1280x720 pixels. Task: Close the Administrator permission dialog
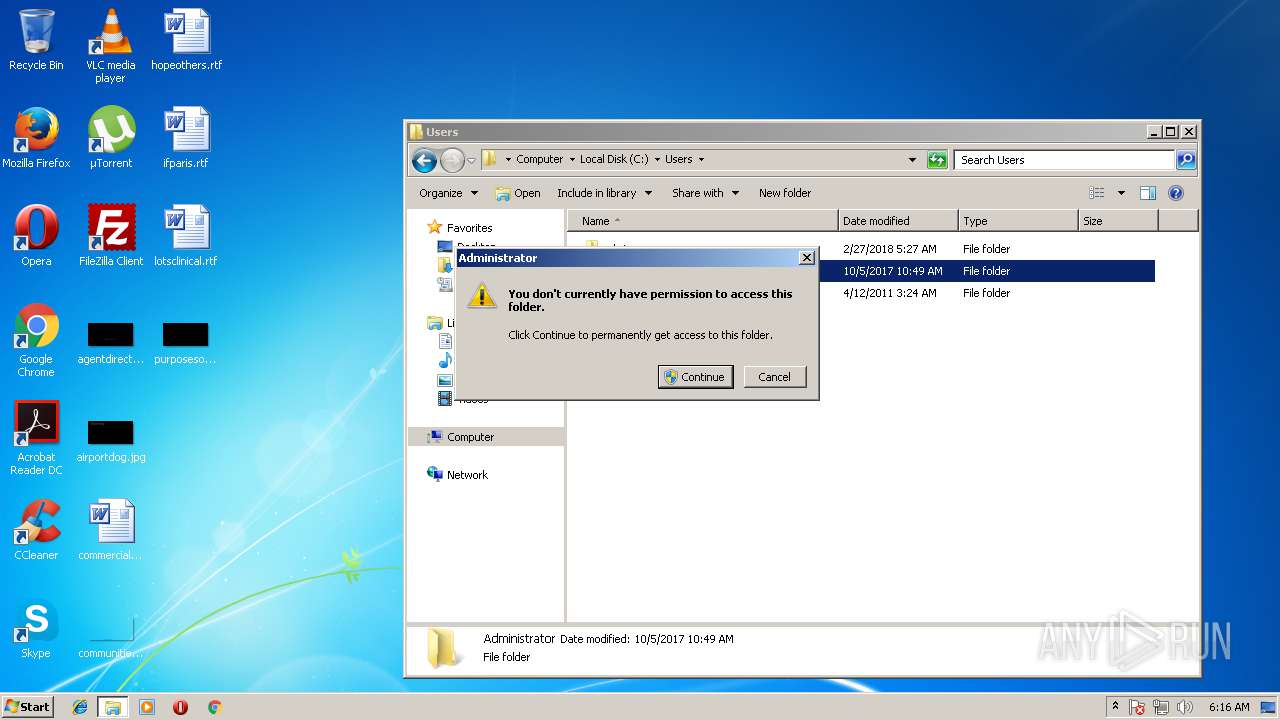click(807, 258)
